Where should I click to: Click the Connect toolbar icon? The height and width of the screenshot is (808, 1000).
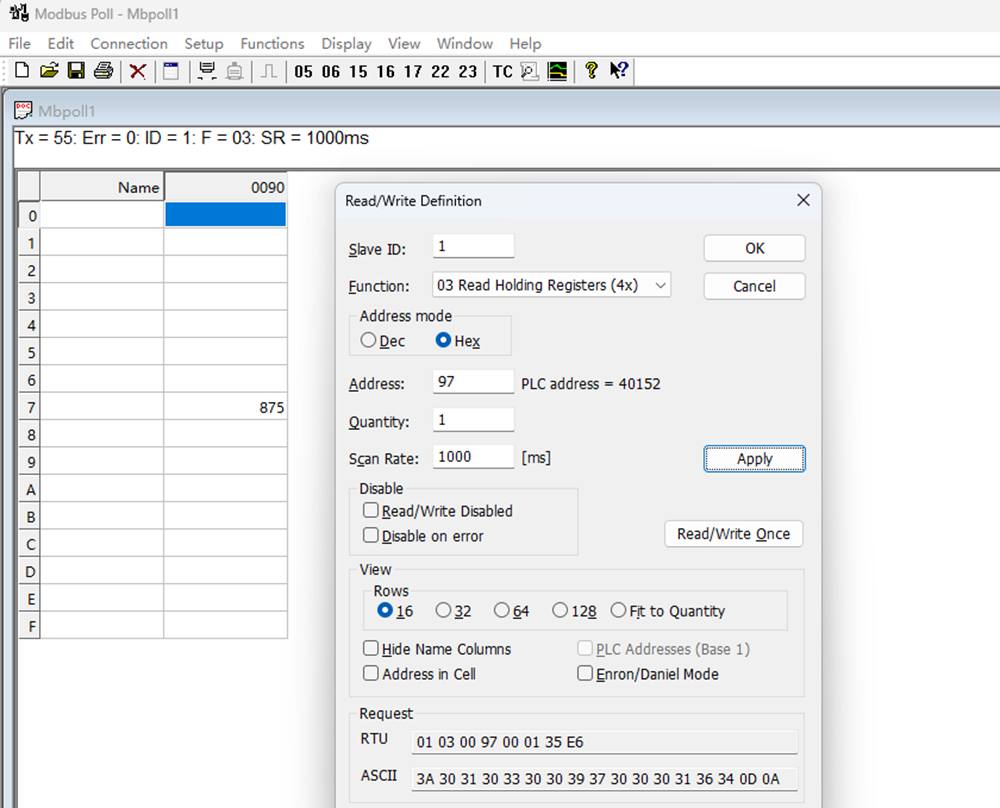(x=207, y=71)
